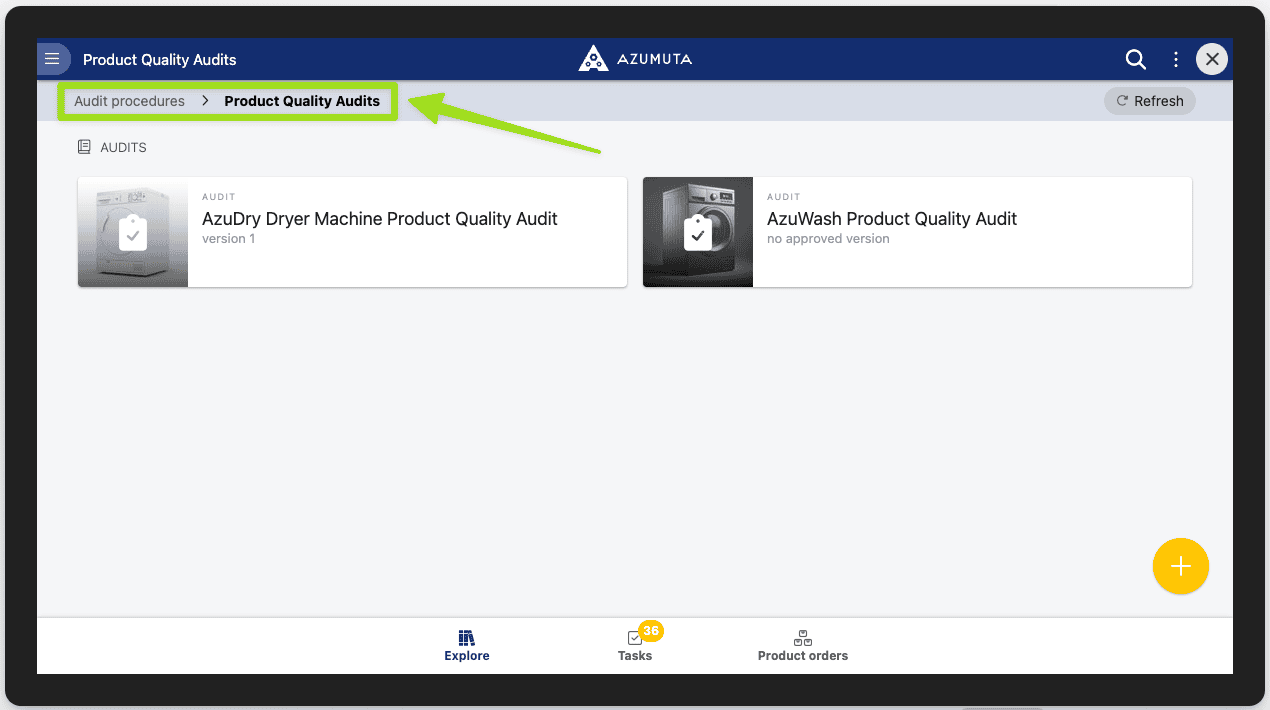This screenshot has height=710, width=1270.
Task: Click the Product Quality Audits header title
Action: click(x=160, y=60)
